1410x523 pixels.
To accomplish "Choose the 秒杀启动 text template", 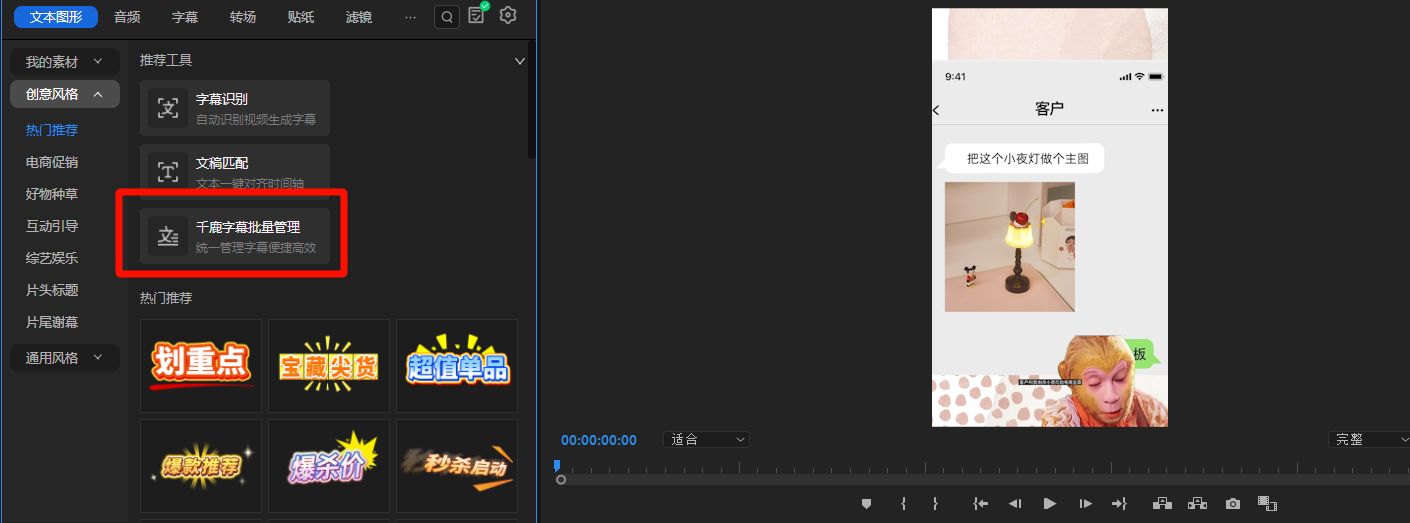I will tap(457, 466).
